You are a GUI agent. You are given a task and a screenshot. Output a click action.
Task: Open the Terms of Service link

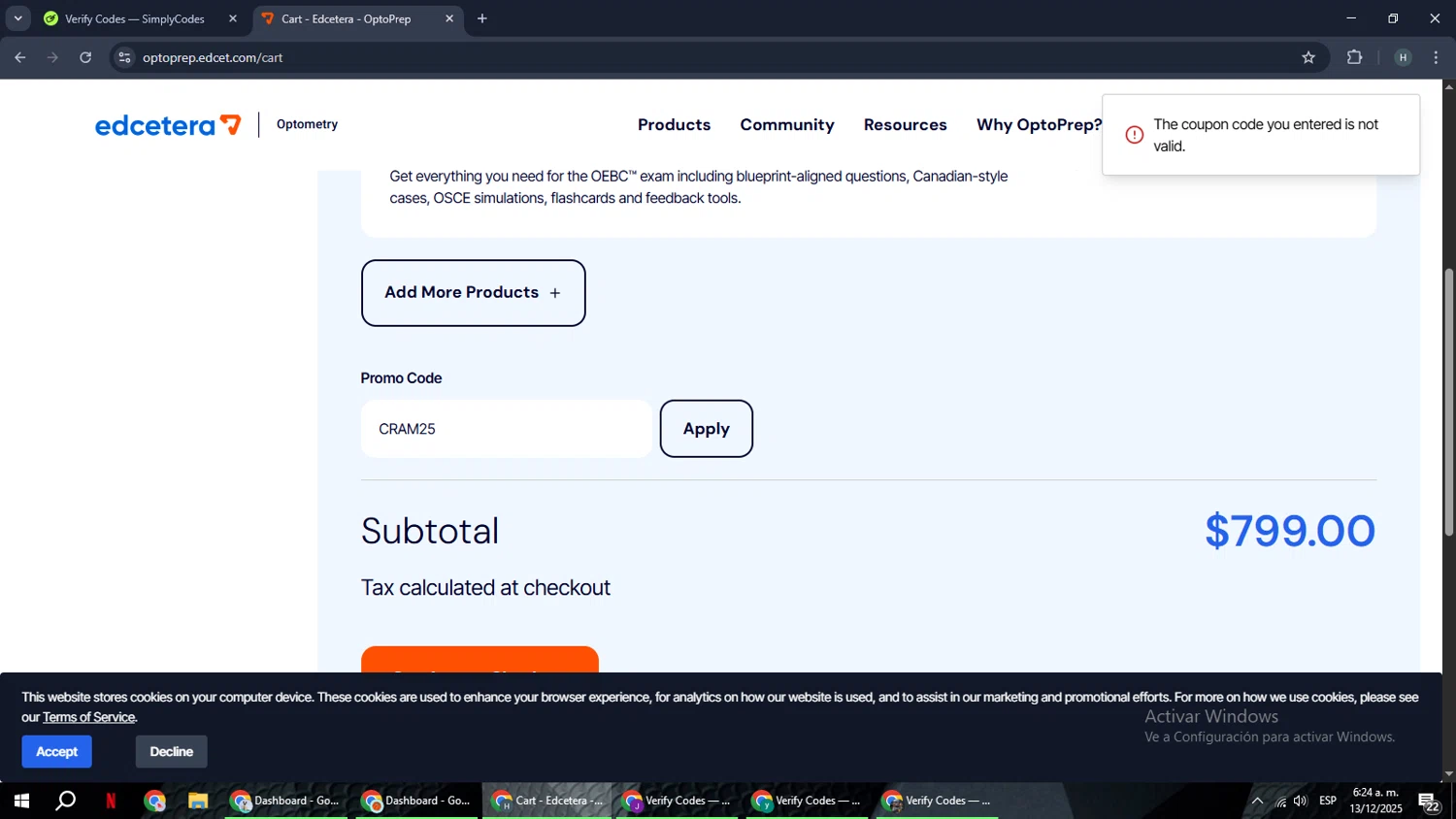(88, 717)
